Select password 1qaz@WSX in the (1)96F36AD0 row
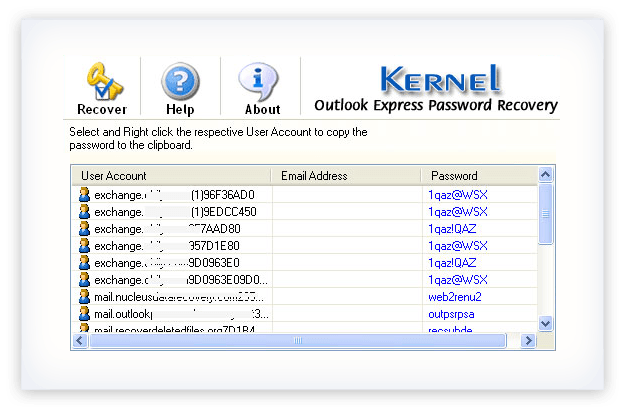This screenshot has width=624, height=409. (458, 195)
